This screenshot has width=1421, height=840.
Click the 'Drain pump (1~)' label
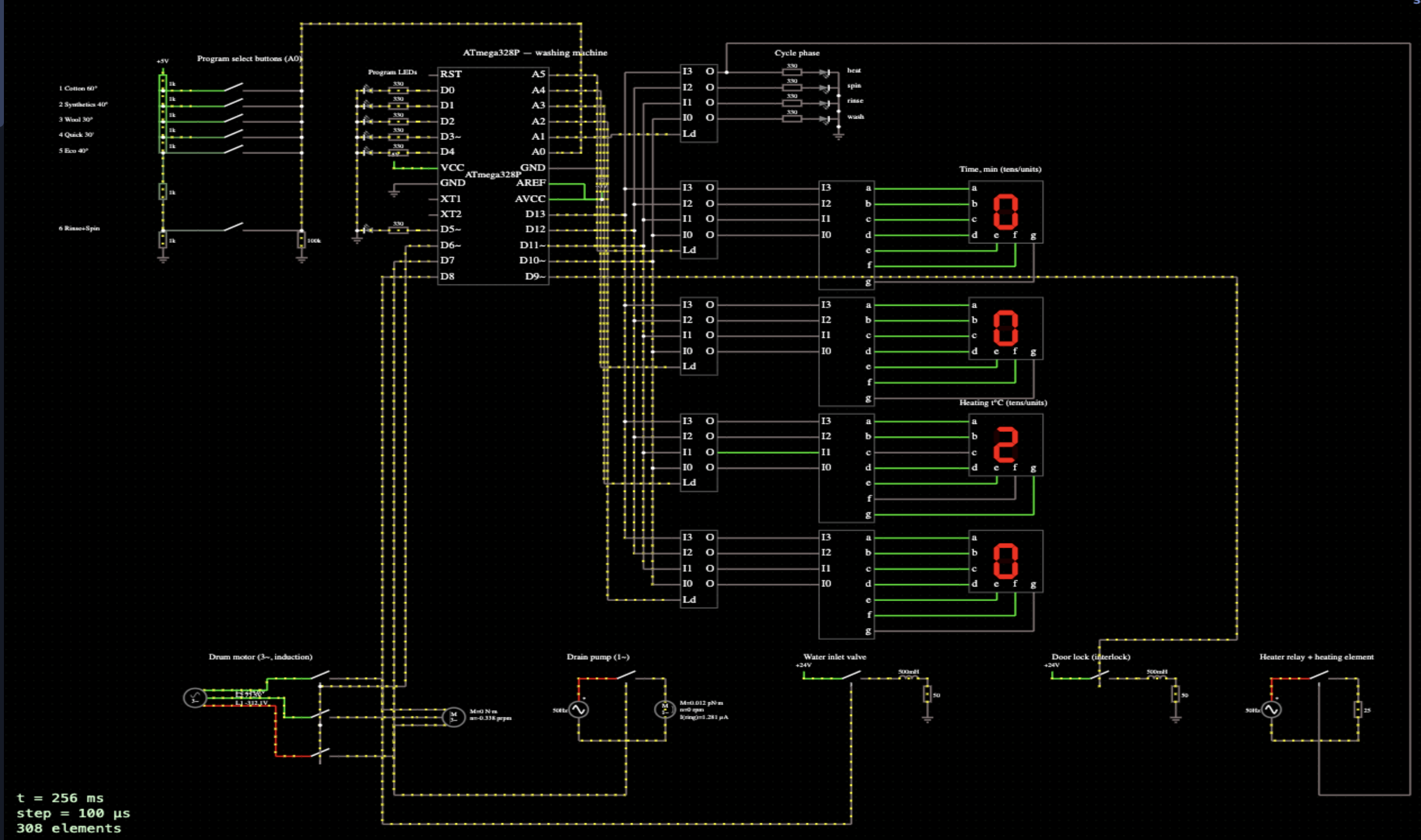click(598, 657)
